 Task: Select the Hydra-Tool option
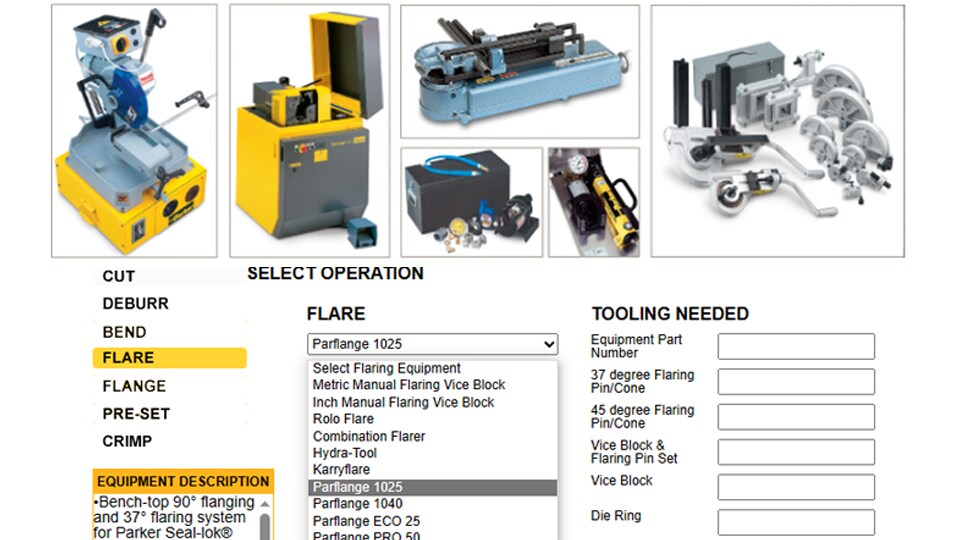(345, 453)
